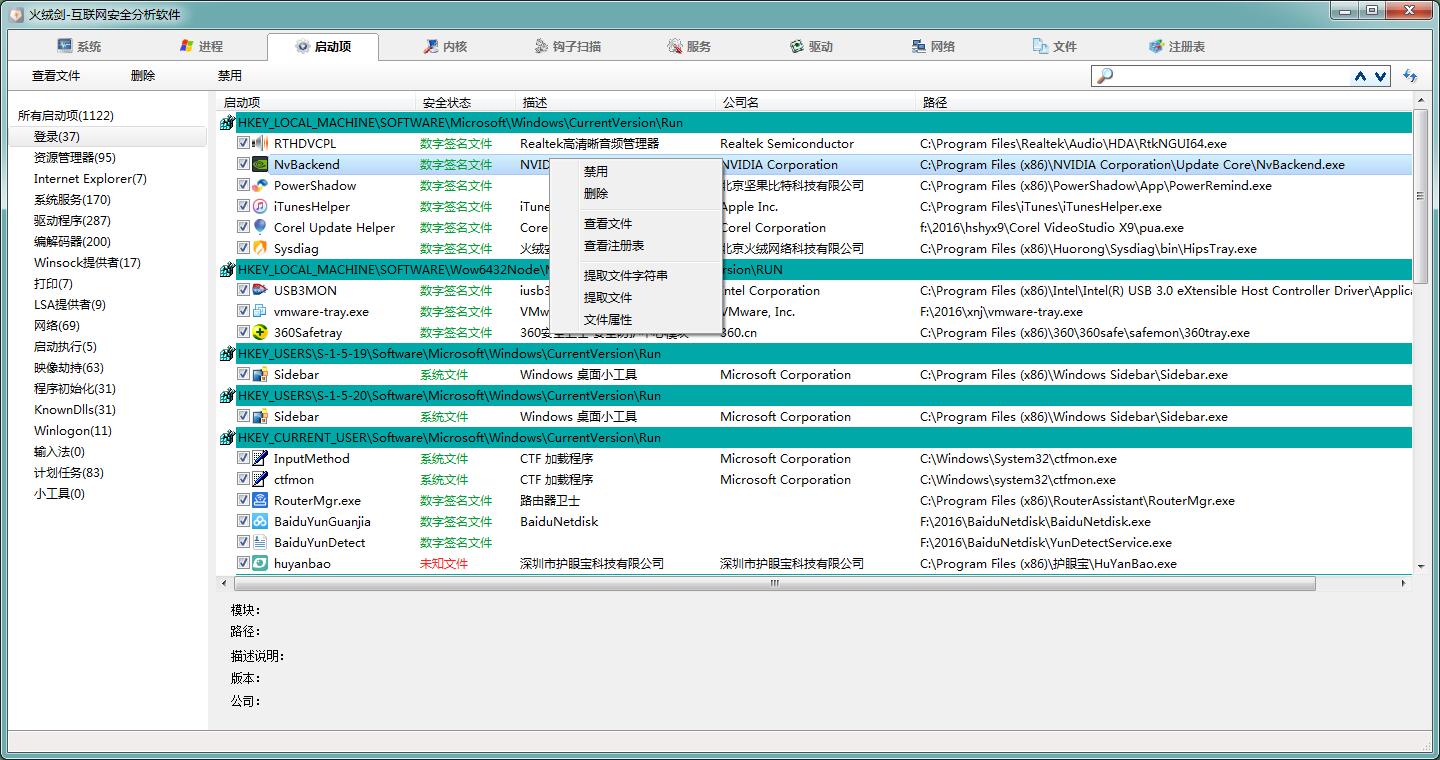Click the 删除 button in the toolbar
Image resolution: width=1440 pixels, height=760 pixels.
143,76
